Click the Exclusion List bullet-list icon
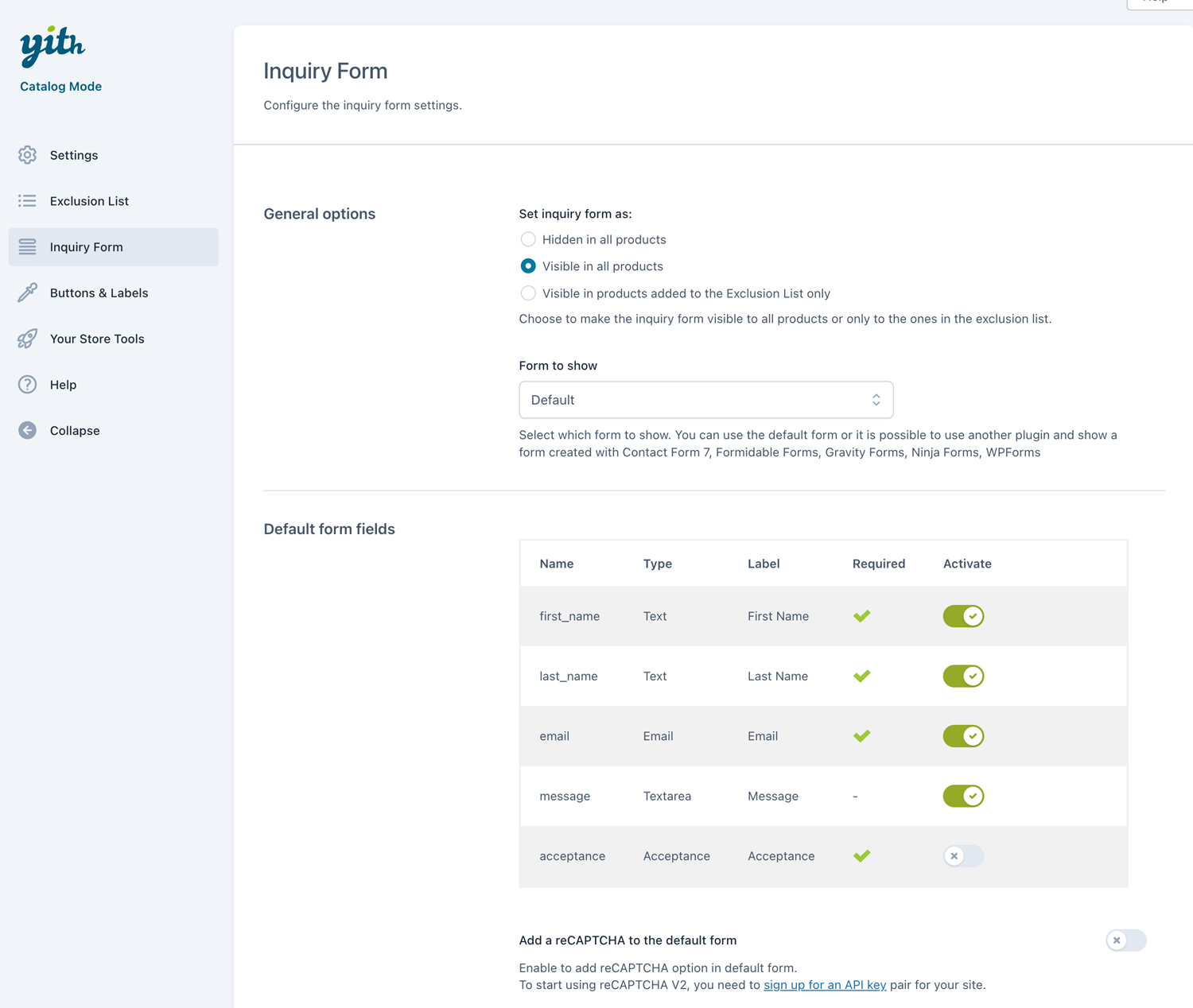The width and height of the screenshot is (1193, 1008). point(28,201)
